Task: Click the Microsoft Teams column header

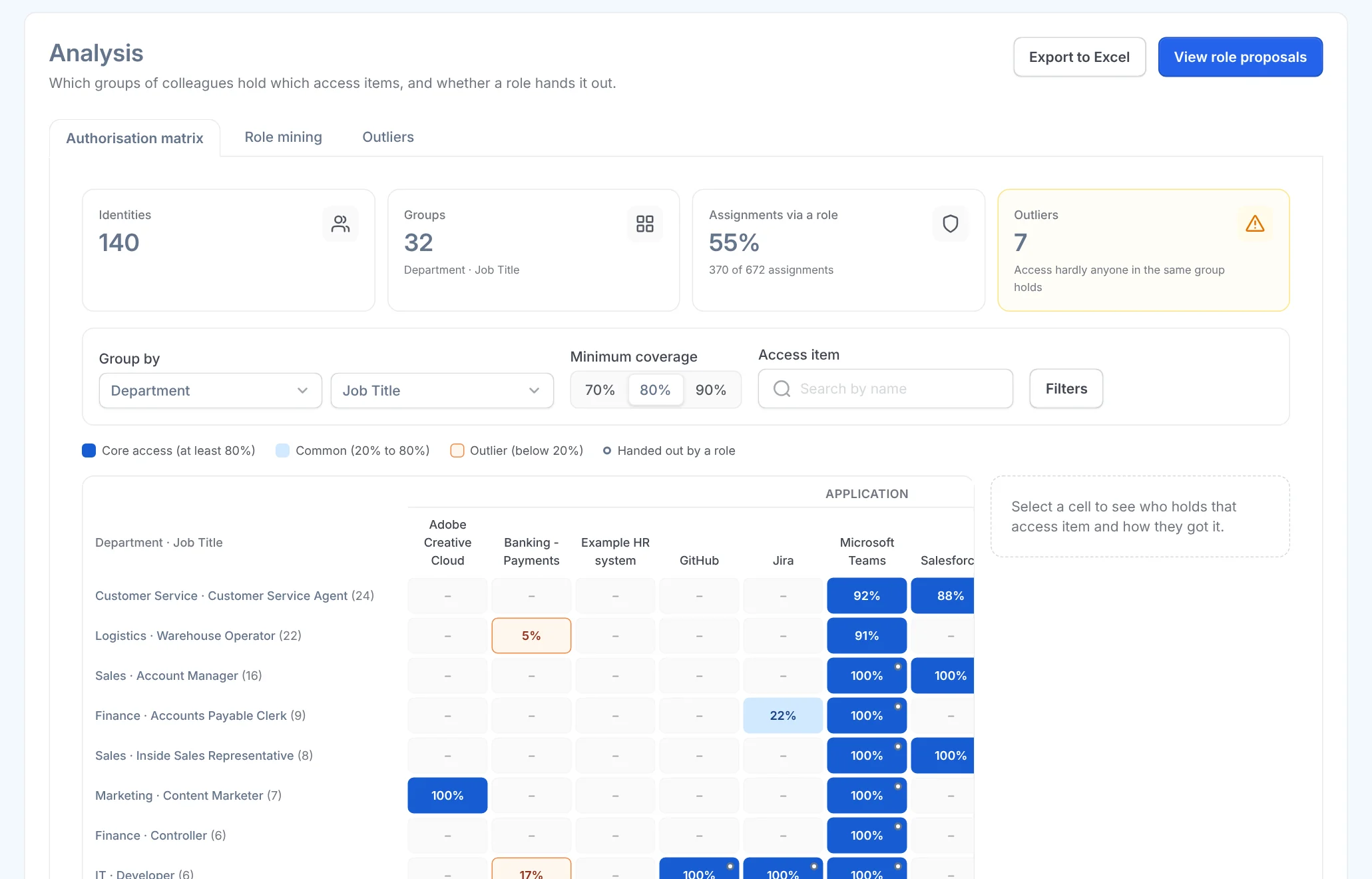Action: [x=867, y=551]
